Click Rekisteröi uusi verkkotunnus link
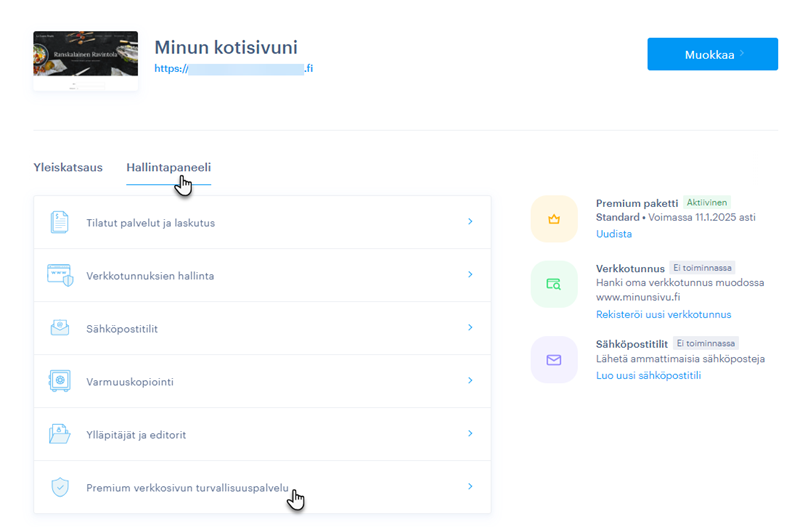Viewport: 800px width, 527px height. (656, 315)
